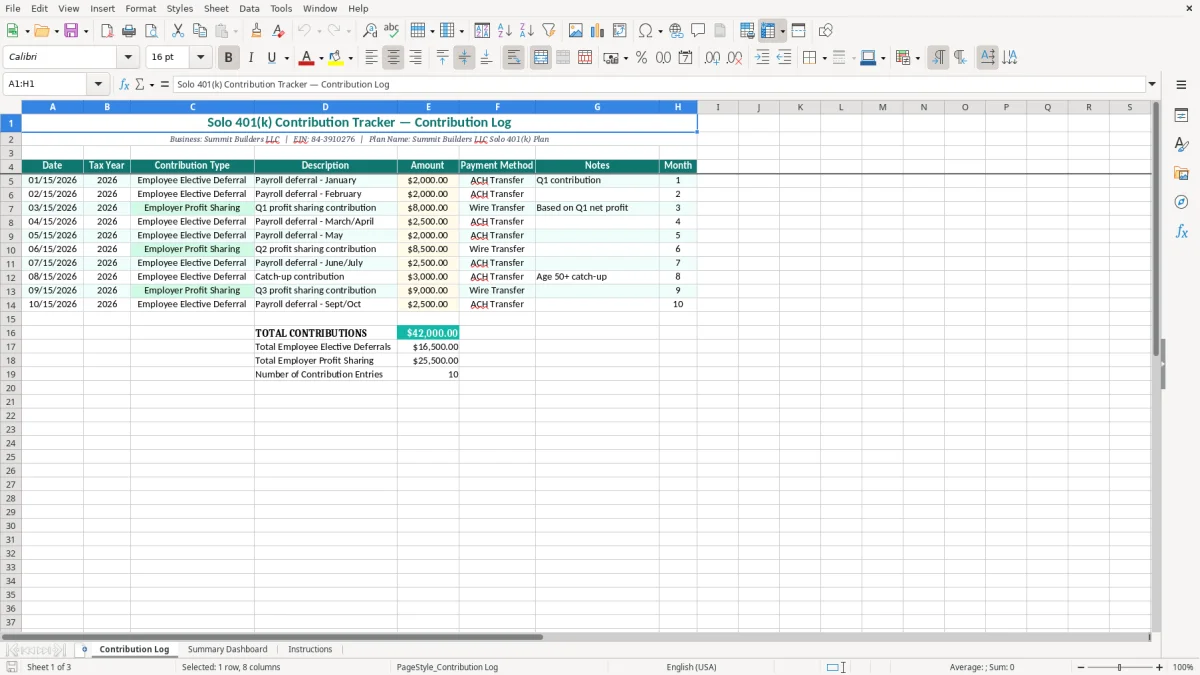Open Borders dropdown arrow
Viewport: 1200px width, 675px height.
point(823,58)
